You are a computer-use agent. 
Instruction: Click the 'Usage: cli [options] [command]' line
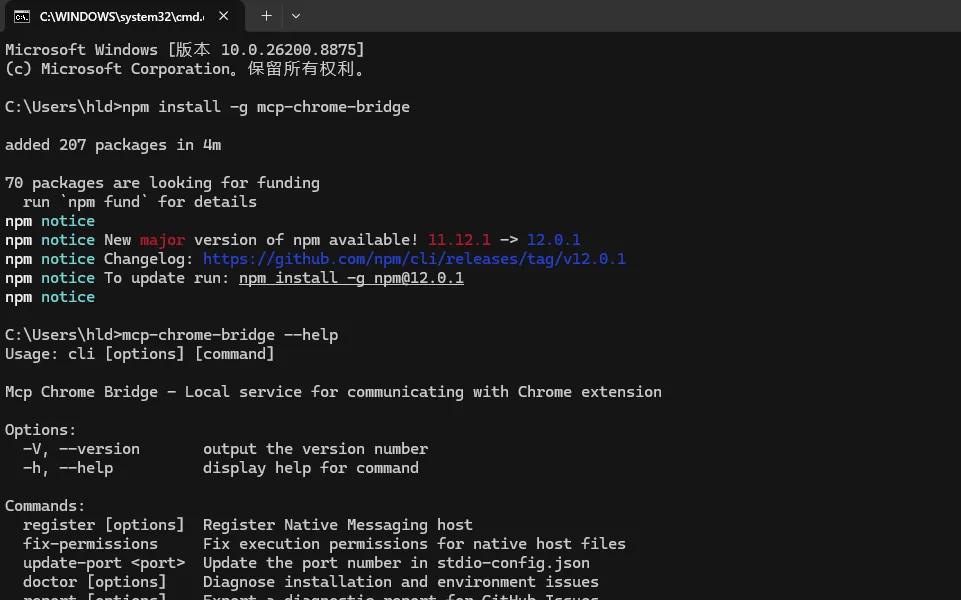click(140, 354)
